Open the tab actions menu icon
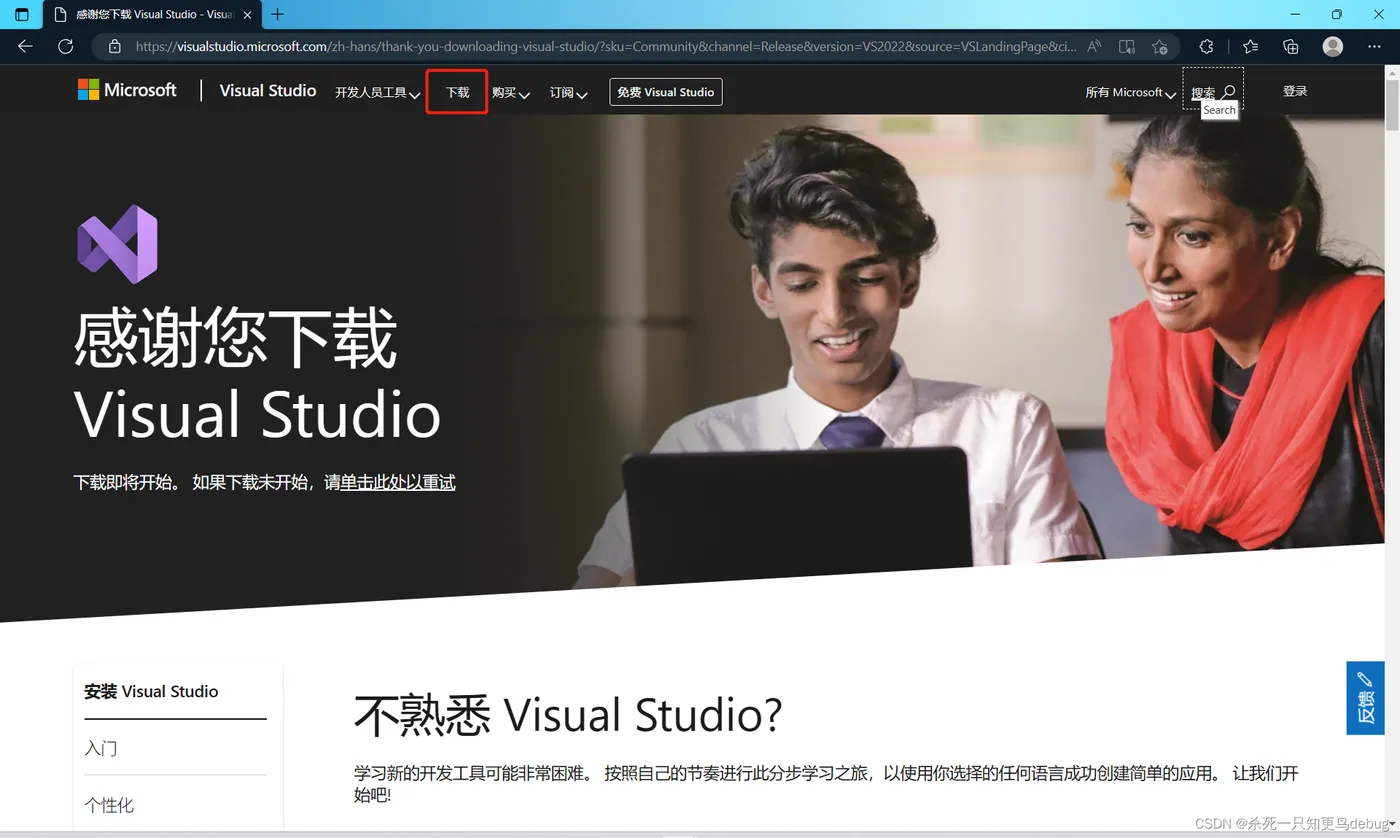This screenshot has height=838, width=1400. (x=21, y=15)
